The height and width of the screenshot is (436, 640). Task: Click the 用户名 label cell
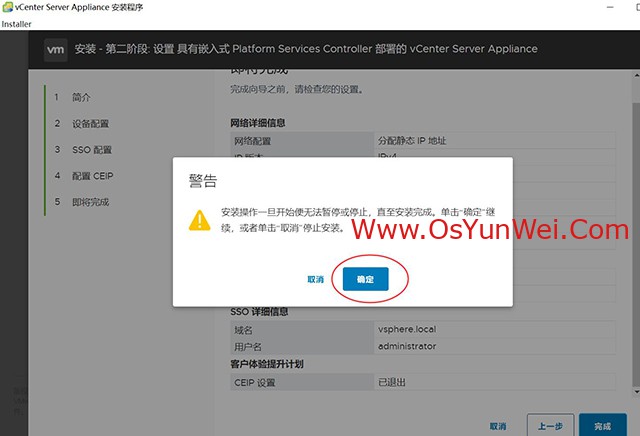[x=302, y=347]
